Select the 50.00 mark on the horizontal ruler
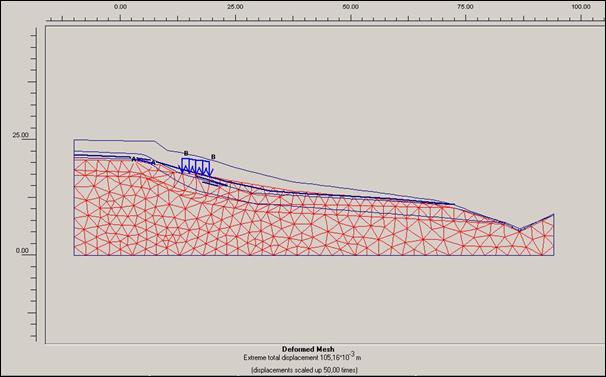 coord(350,7)
